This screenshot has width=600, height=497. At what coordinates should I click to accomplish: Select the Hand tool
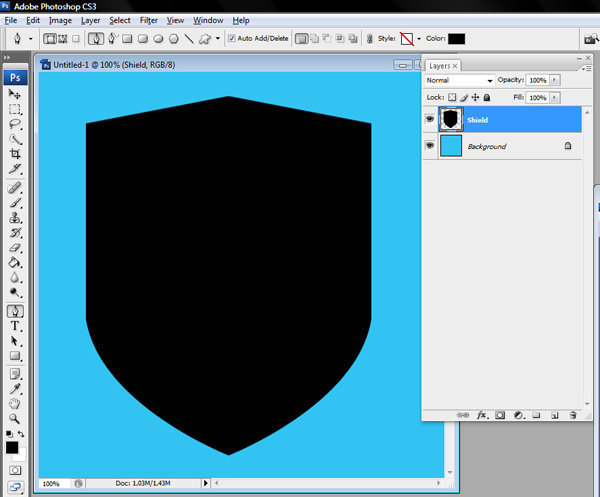click(15, 404)
